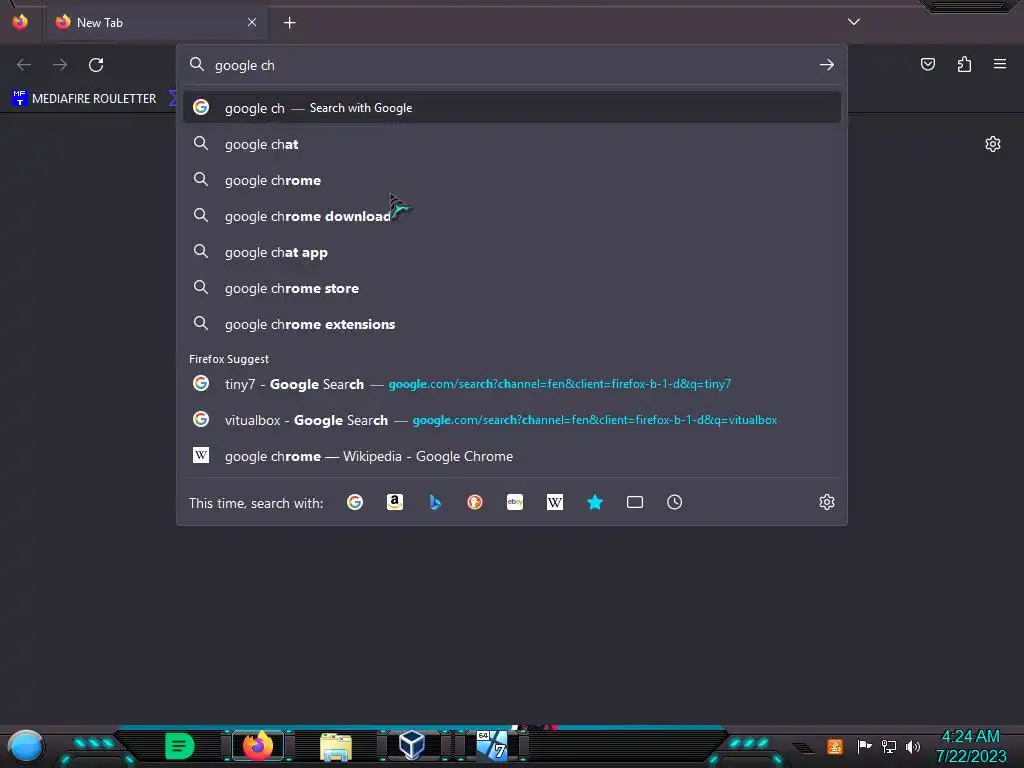Select google ch Search with Google row
Viewport: 1024px width, 768px height.
(x=511, y=108)
